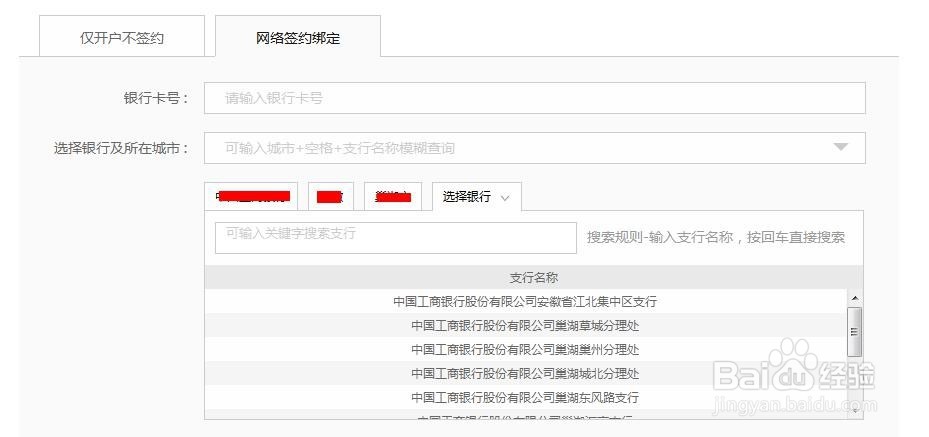Switch to the 仅开户不签约 tab
Screen dimensions: 929x437
click(x=122, y=37)
